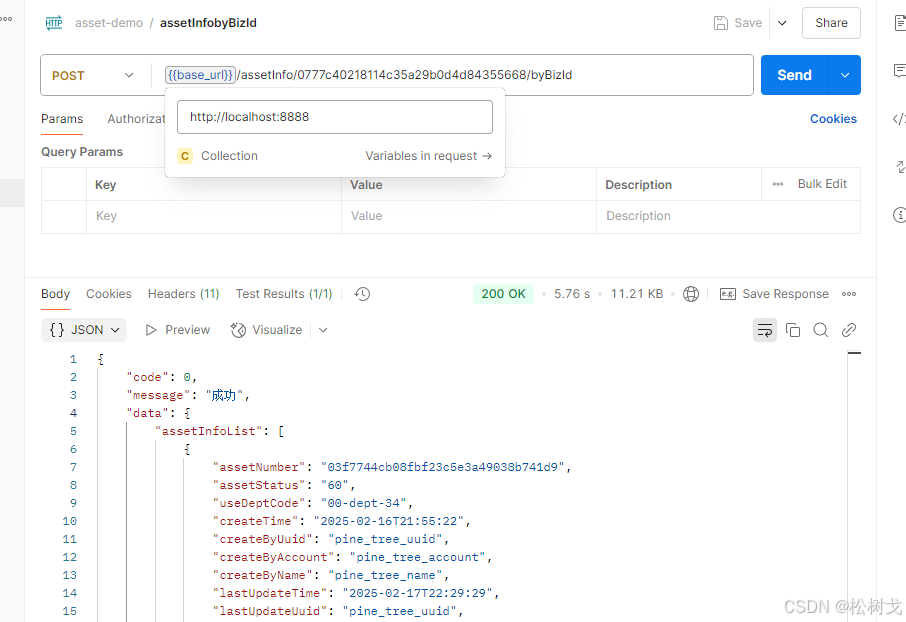Screen dimensions: 906x622
Task: Click the Save floppy disk icon
Action: tap(721, 23)
